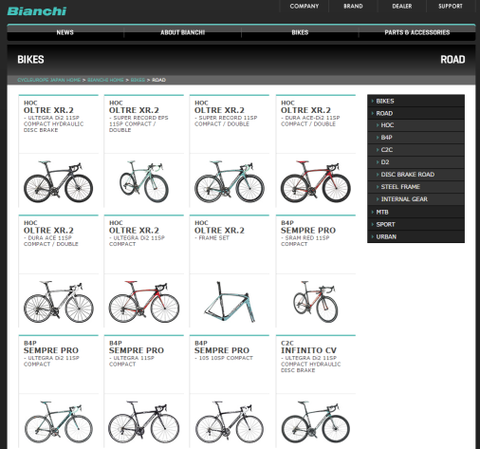The width and height of the screenshot is (480, 449).
Task: Open the ABOUT BIANCHI navigation tab
Action: [x=183, y=32]
